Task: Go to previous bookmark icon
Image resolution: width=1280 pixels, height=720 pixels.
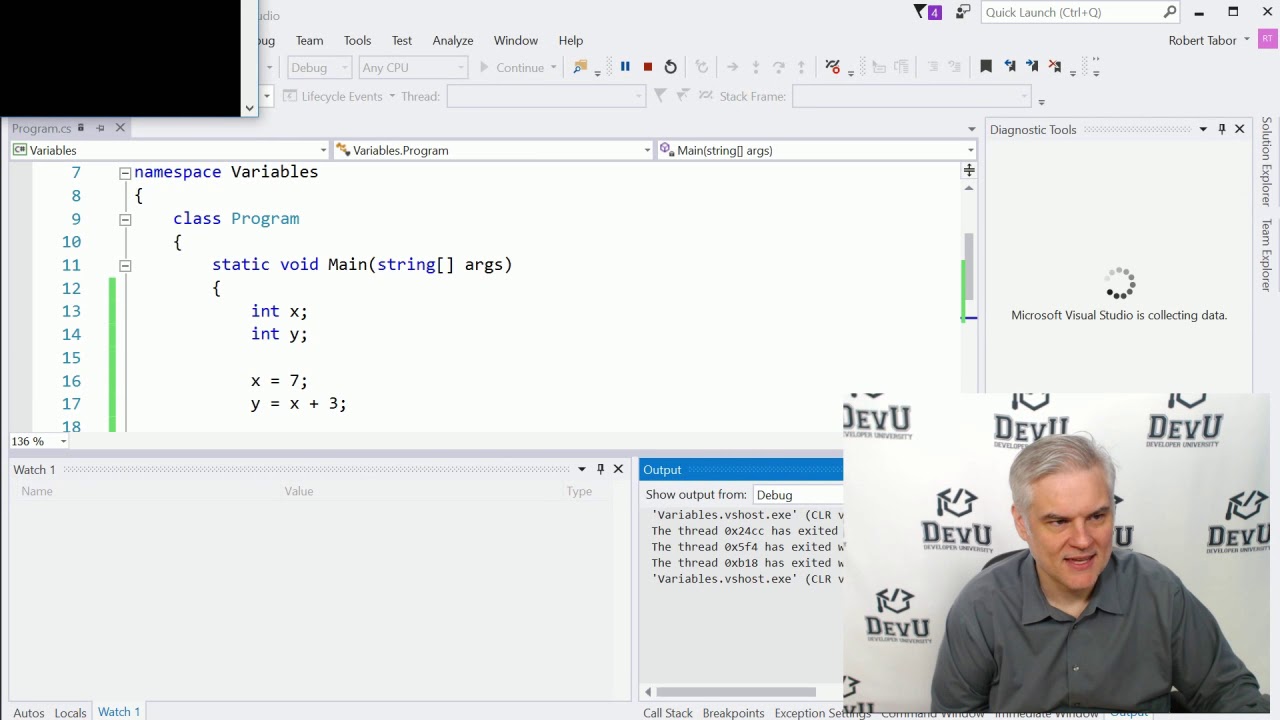Action: [1009, 67]
